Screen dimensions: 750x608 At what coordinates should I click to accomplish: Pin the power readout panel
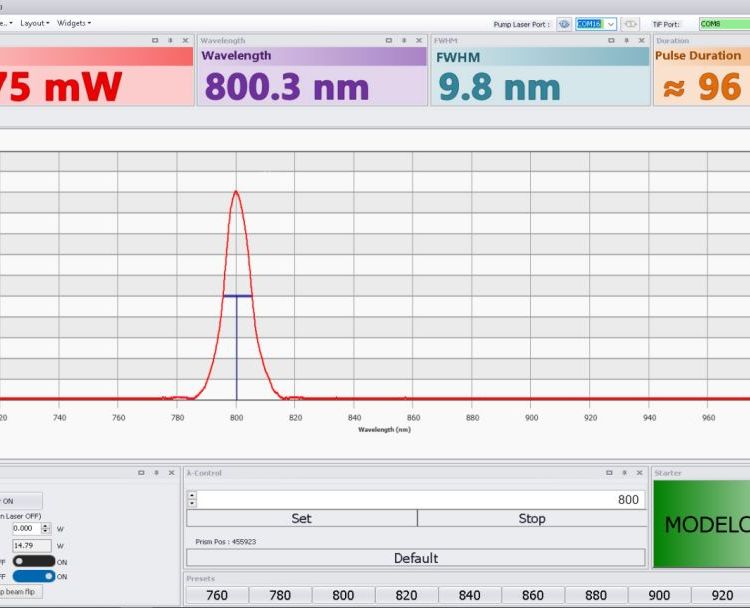coord(170,41)
